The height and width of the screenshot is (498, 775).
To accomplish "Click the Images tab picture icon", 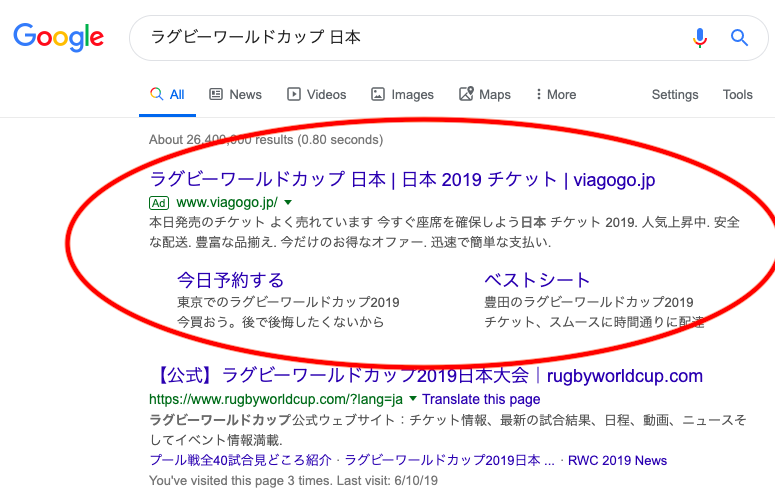I will [378, 94].
